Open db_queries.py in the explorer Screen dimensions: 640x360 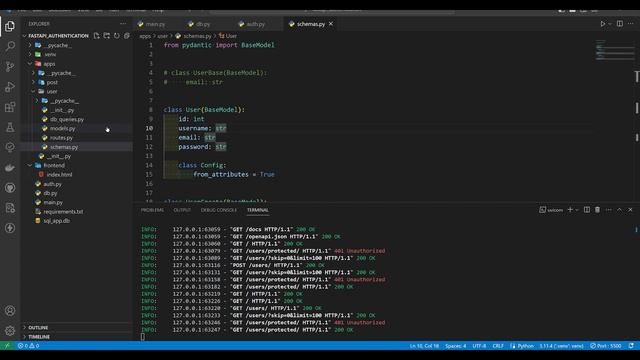click(x=67, y=119)
